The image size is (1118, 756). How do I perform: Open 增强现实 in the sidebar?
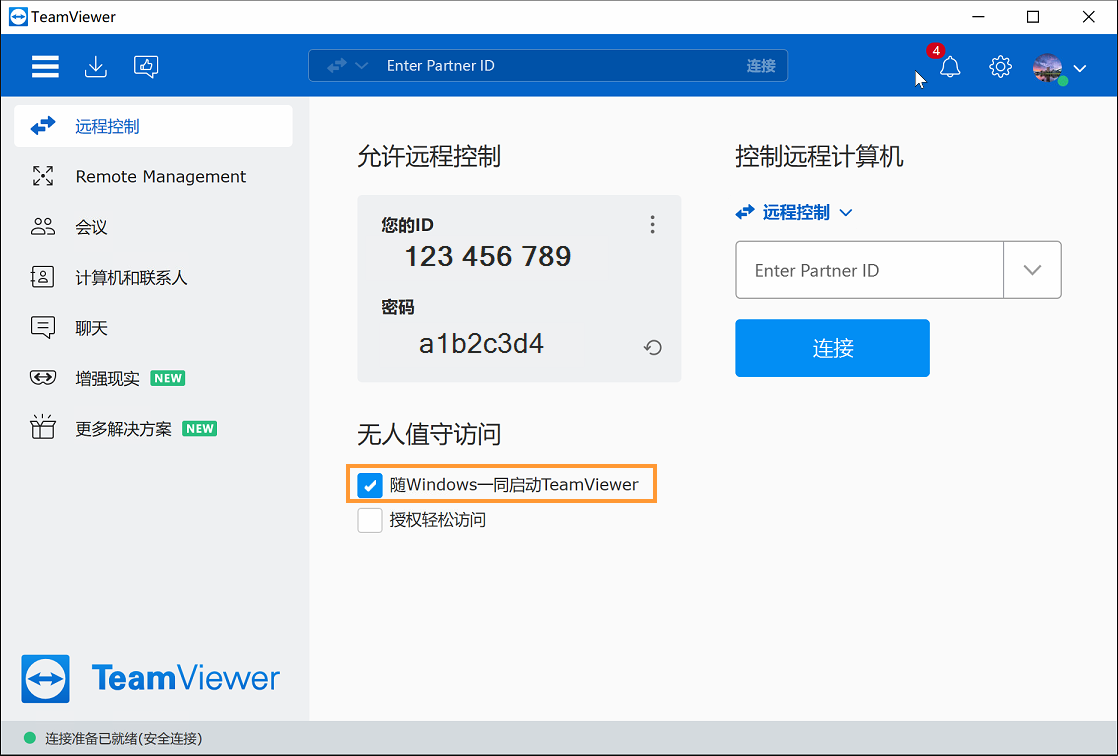pos(153,378)
